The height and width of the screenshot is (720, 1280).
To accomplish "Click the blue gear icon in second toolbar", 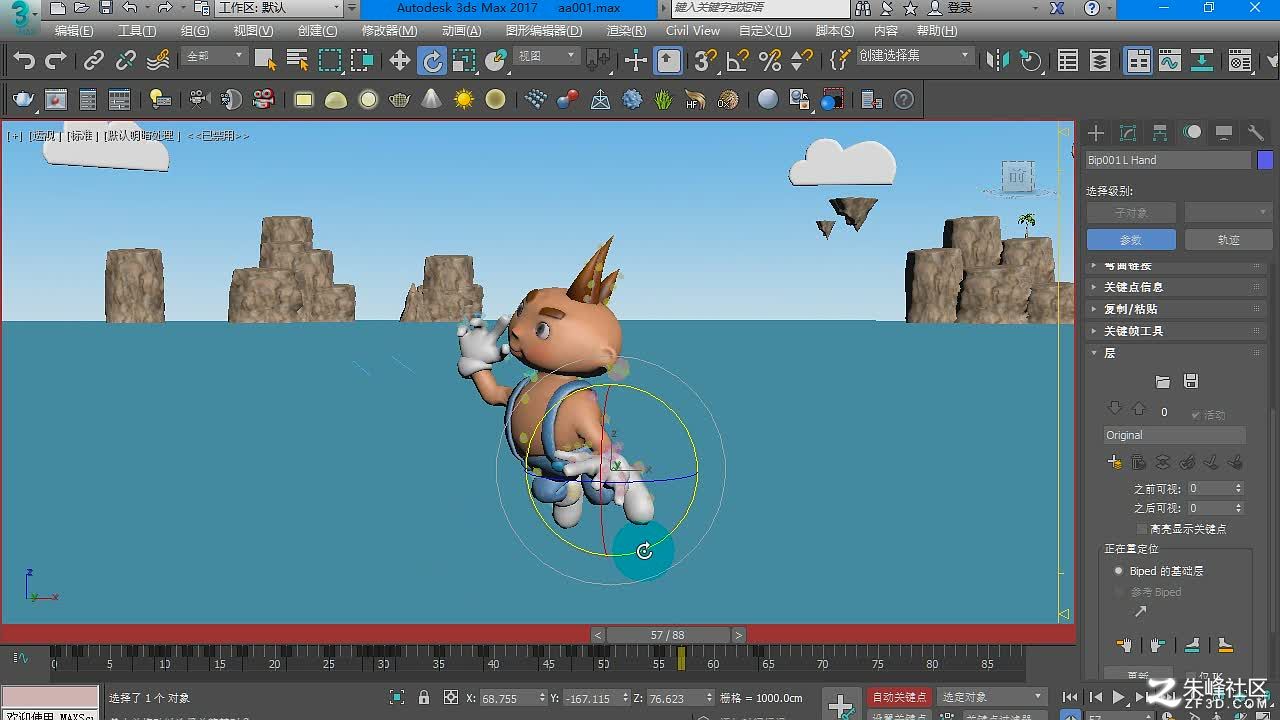I will pos(632,100).
